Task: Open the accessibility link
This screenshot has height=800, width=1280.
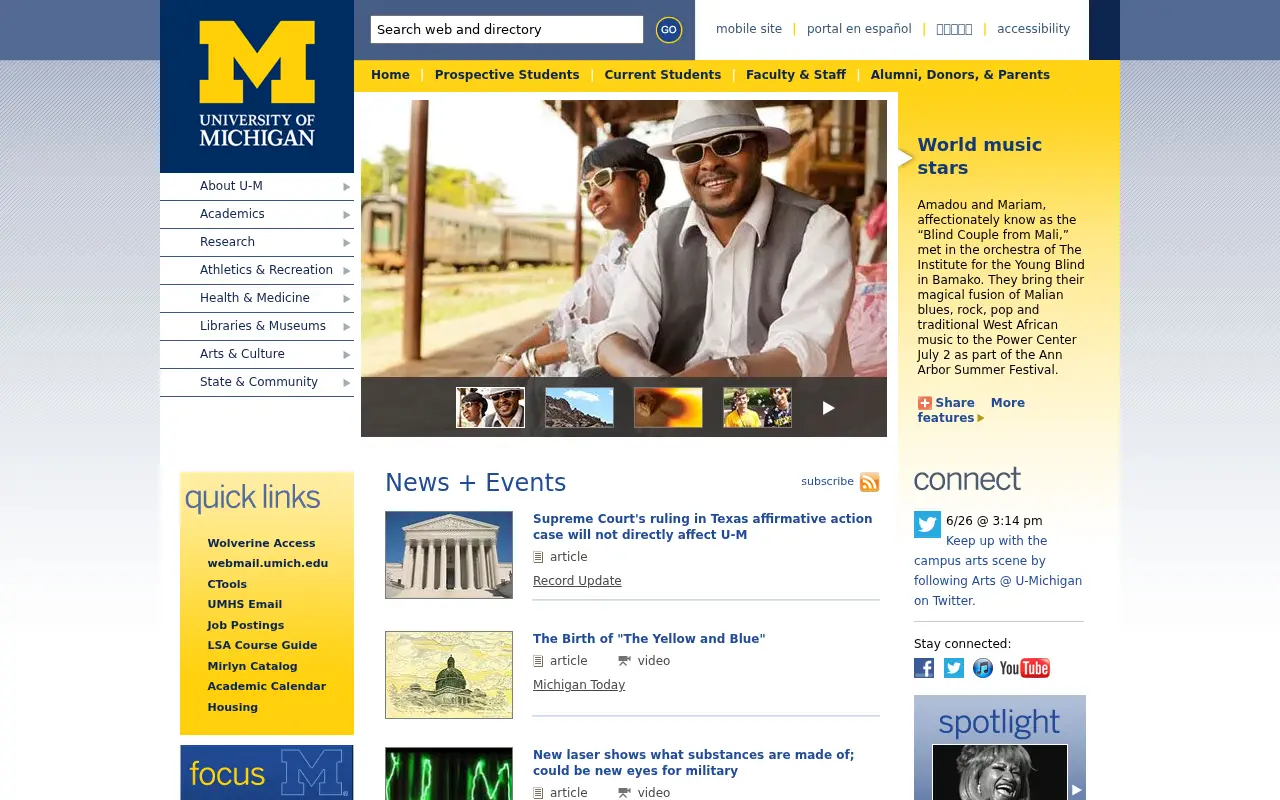Action: (1033, 29)
